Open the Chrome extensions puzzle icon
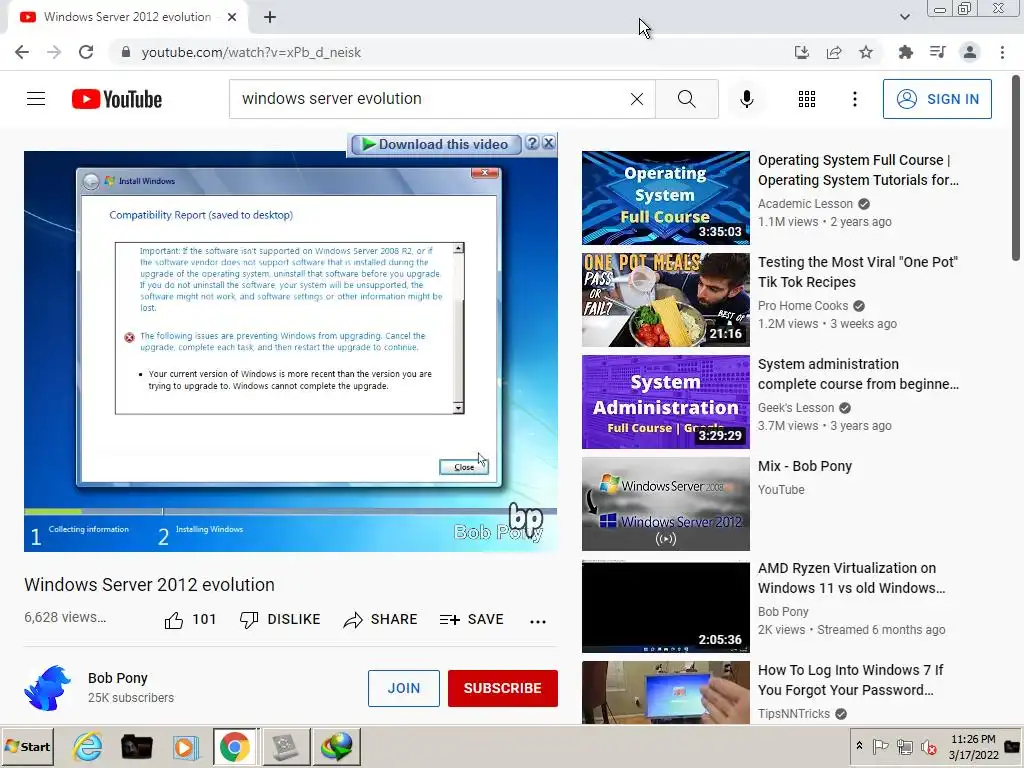 [905, 52]
